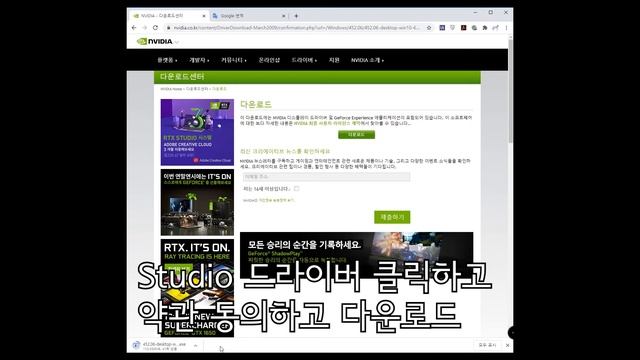This screenshot has width=640, height=360.
Task: Reload the NVIDIA page
Action: pos(155,28)
